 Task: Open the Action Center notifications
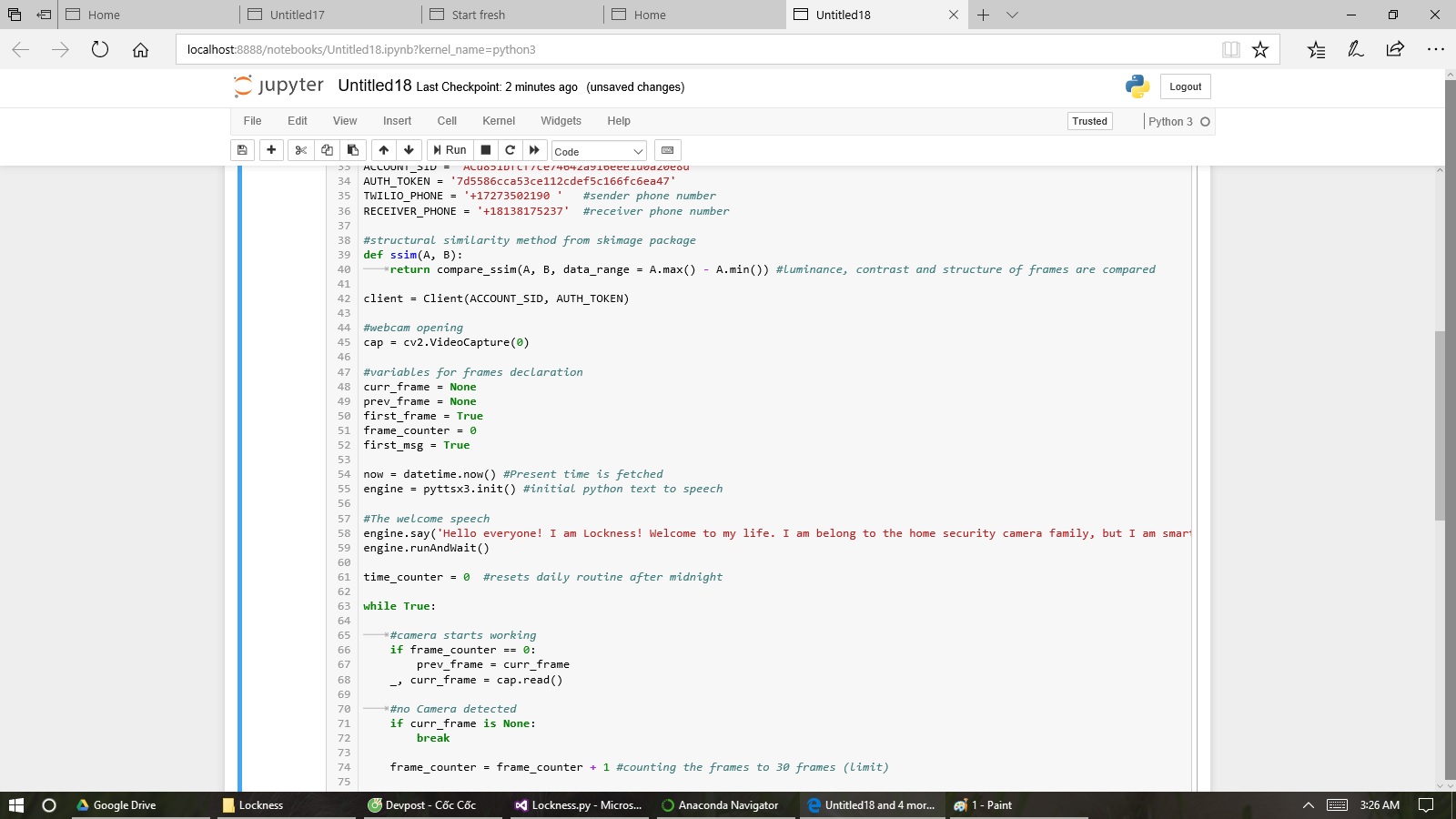pyautogui.click(x=1426, y=805)
